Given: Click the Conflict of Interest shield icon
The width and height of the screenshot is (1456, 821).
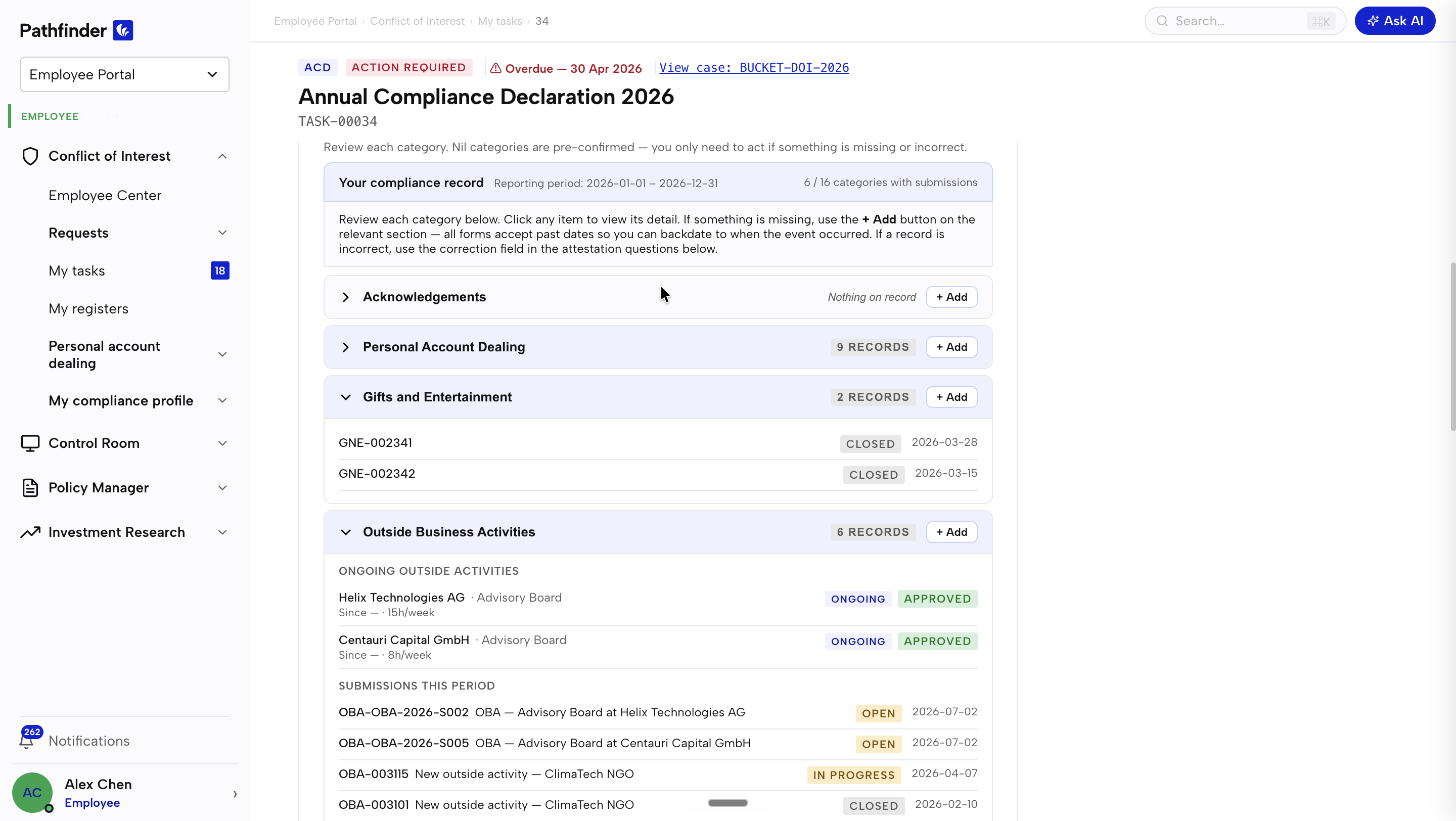Looking at the screenshot, I should 30,156.
